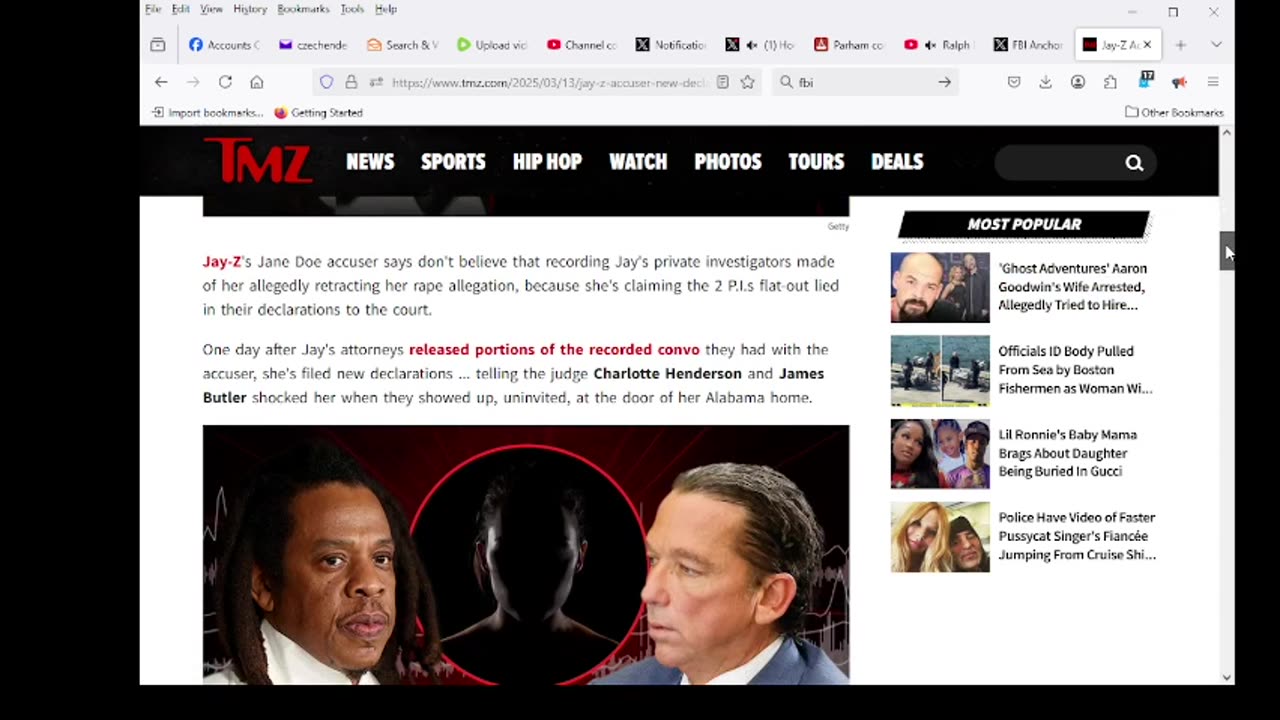
Task: Click the TMZ logo
Action: click(258, 160)
